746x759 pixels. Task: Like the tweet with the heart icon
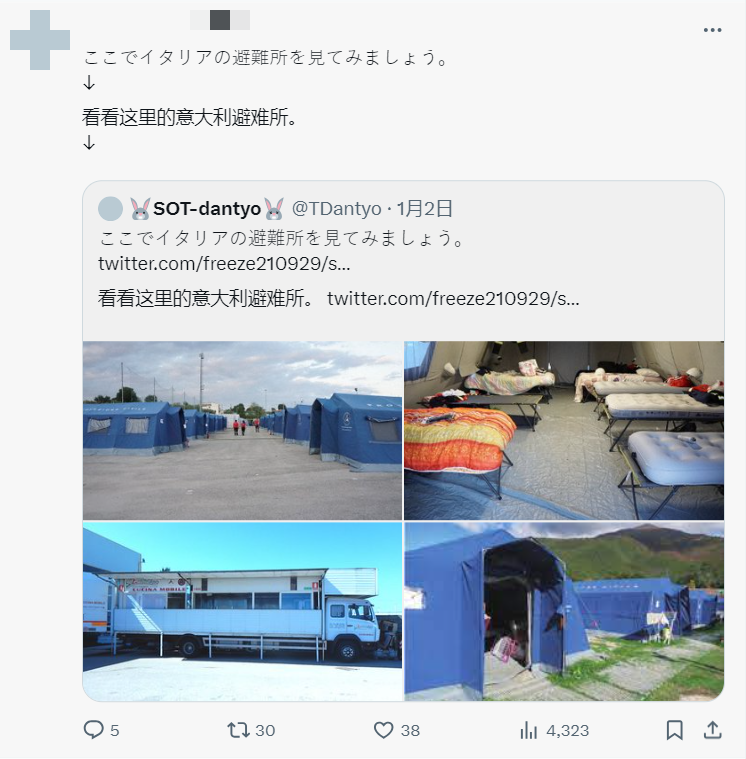pyautogui.click(x=383, y=730)
